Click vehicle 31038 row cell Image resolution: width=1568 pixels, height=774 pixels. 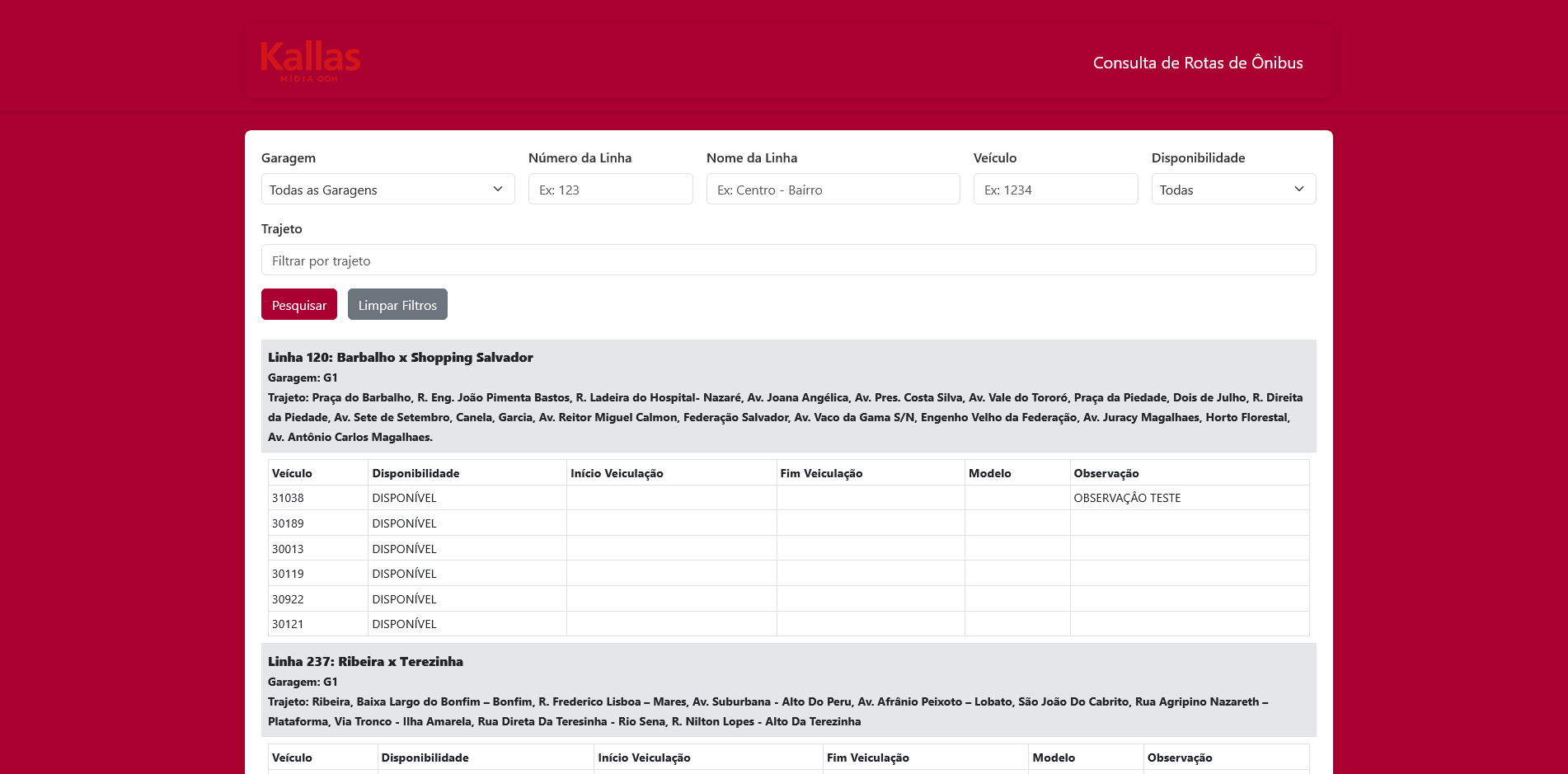[x=289, y=498]
